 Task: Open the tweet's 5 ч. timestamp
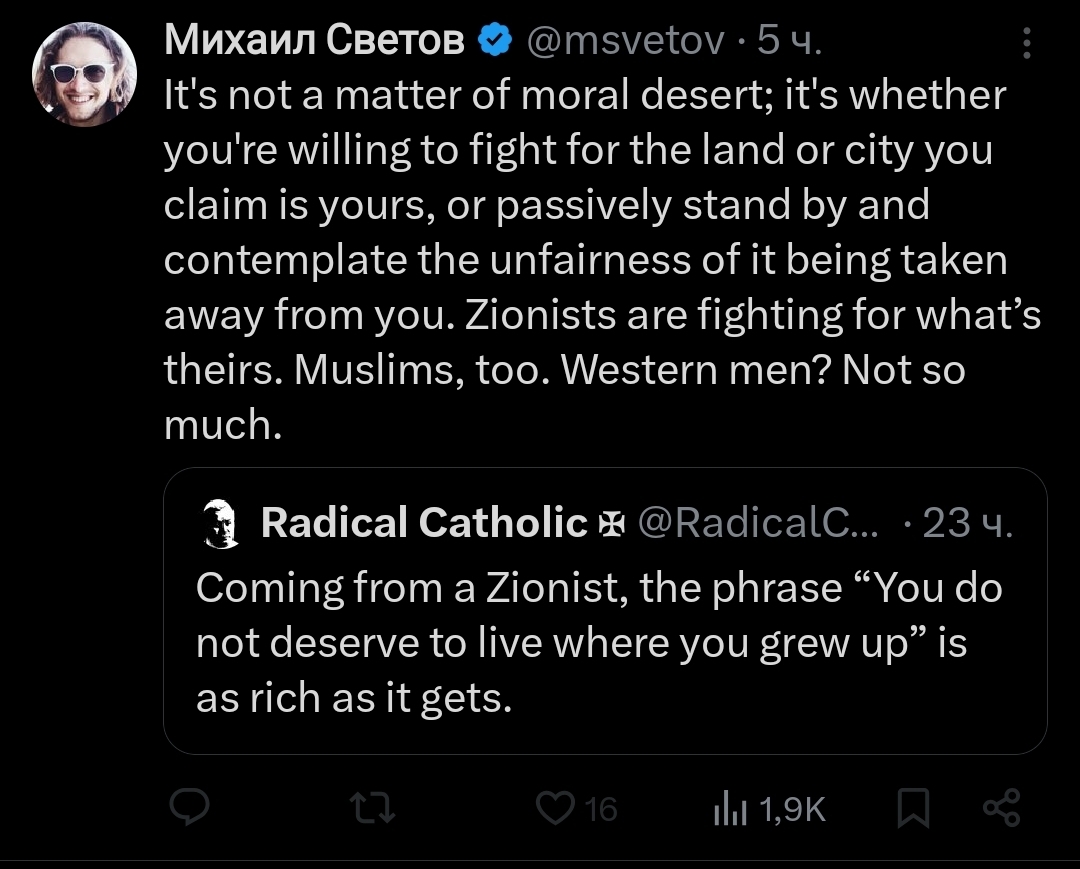788,40
